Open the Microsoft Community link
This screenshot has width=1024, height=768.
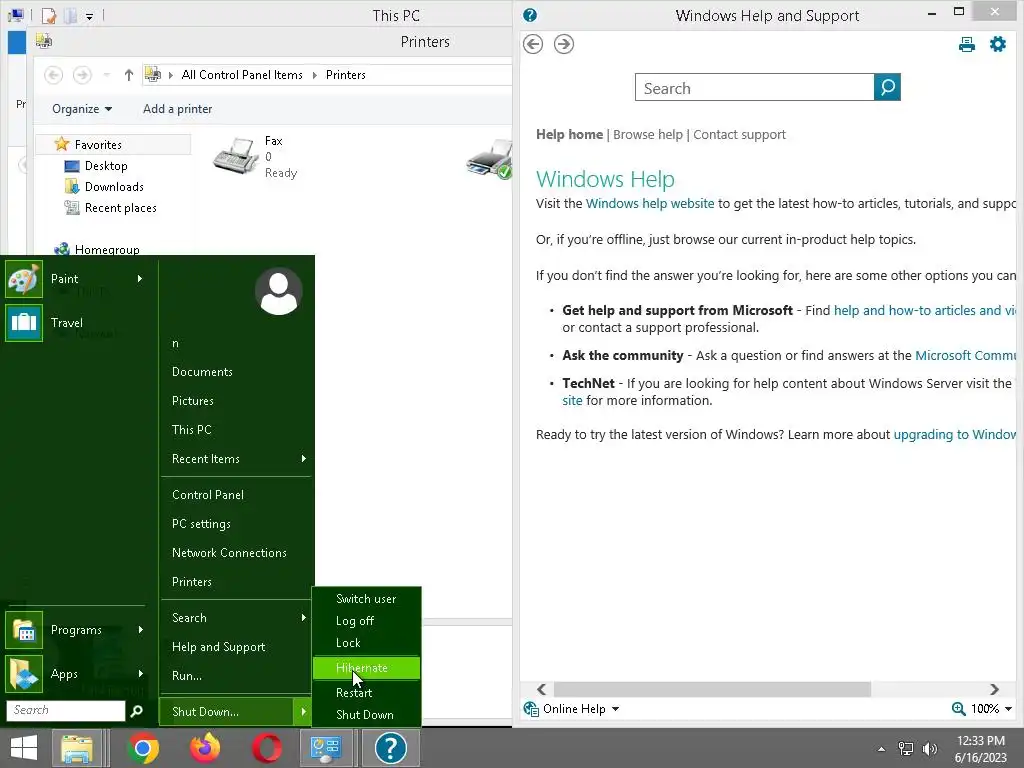(x=965, y=355)
